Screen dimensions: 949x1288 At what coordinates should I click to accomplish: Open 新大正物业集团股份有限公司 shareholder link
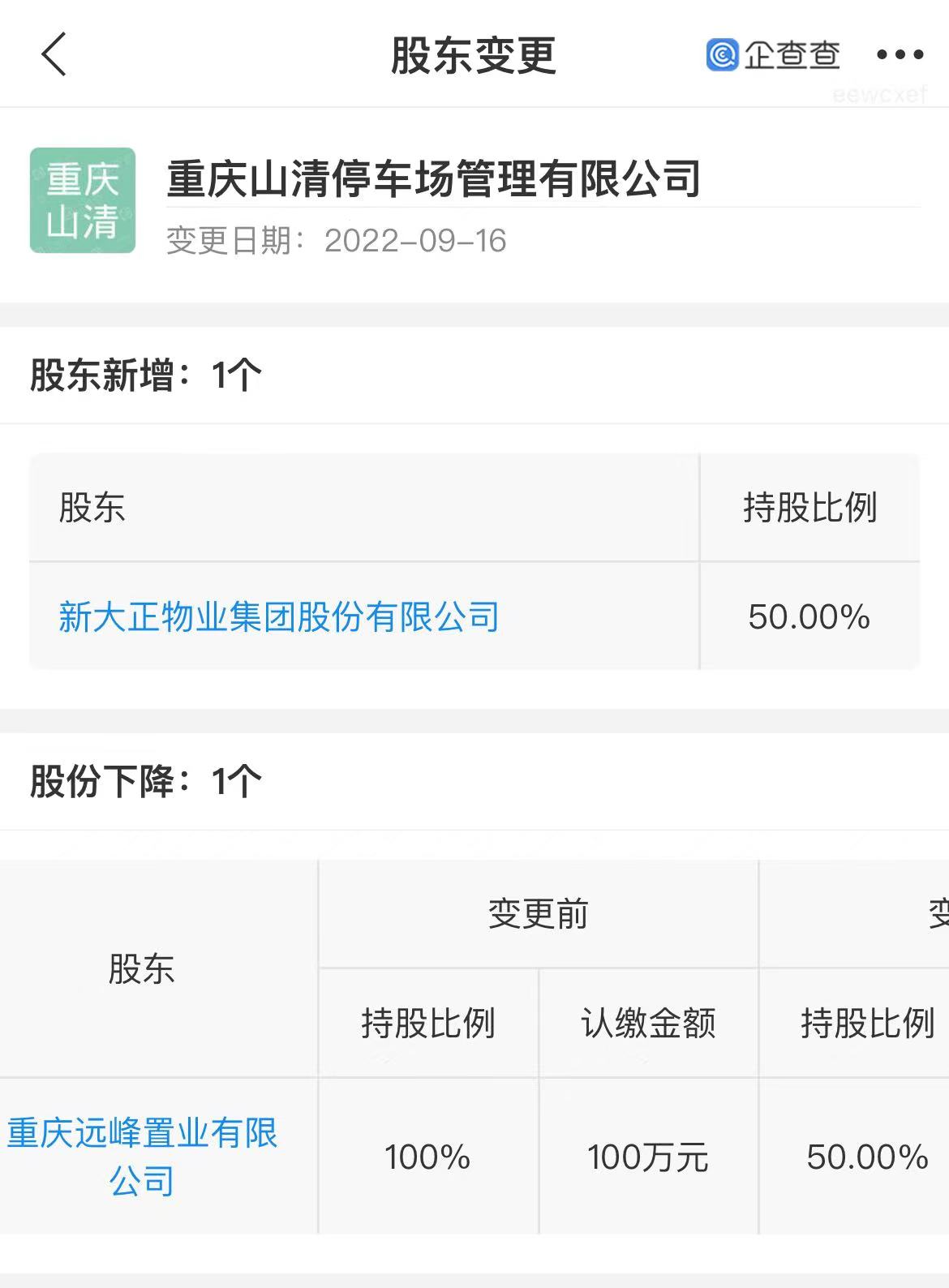pyautogui.click(x=279, y=616)
